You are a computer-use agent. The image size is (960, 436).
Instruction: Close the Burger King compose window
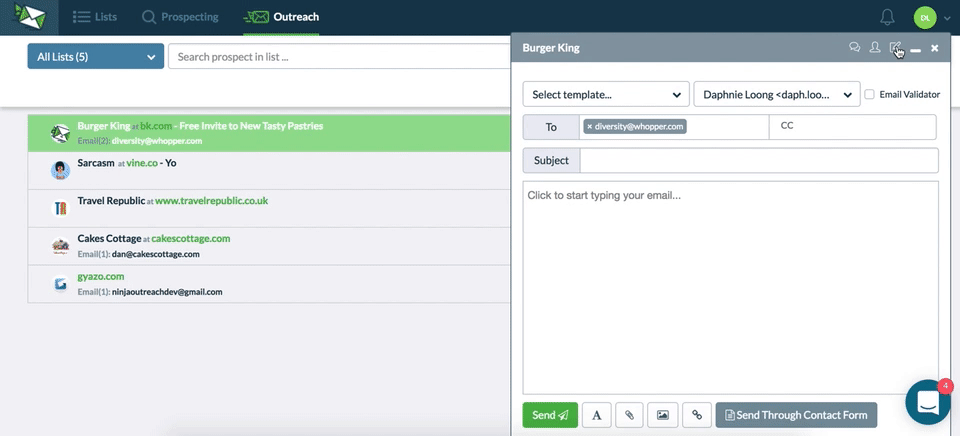[934, 48]
